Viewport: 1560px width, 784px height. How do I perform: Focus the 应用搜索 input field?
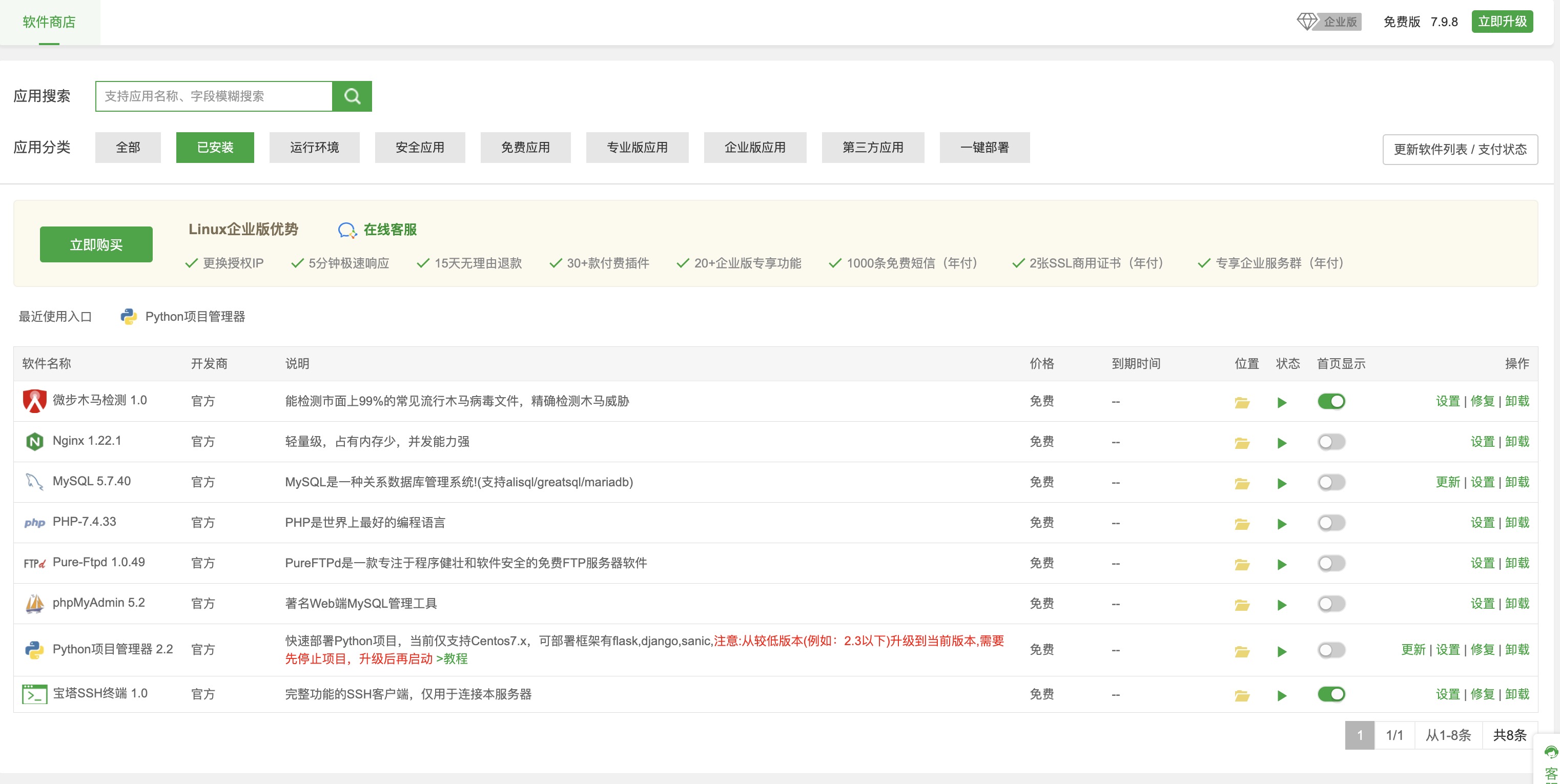click(x=214, y=96)
